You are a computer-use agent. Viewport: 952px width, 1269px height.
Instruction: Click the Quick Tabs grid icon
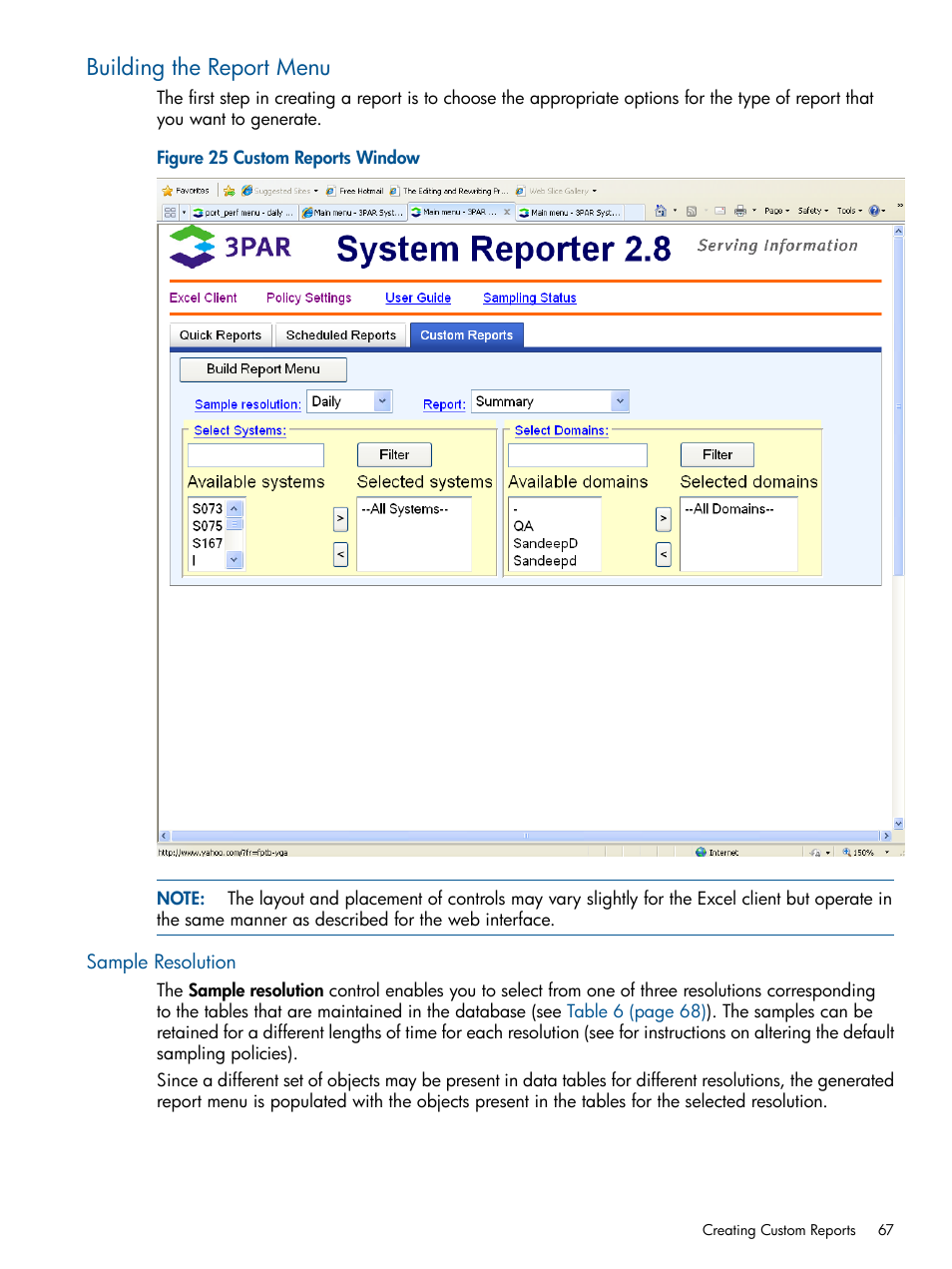pos(170,212)
